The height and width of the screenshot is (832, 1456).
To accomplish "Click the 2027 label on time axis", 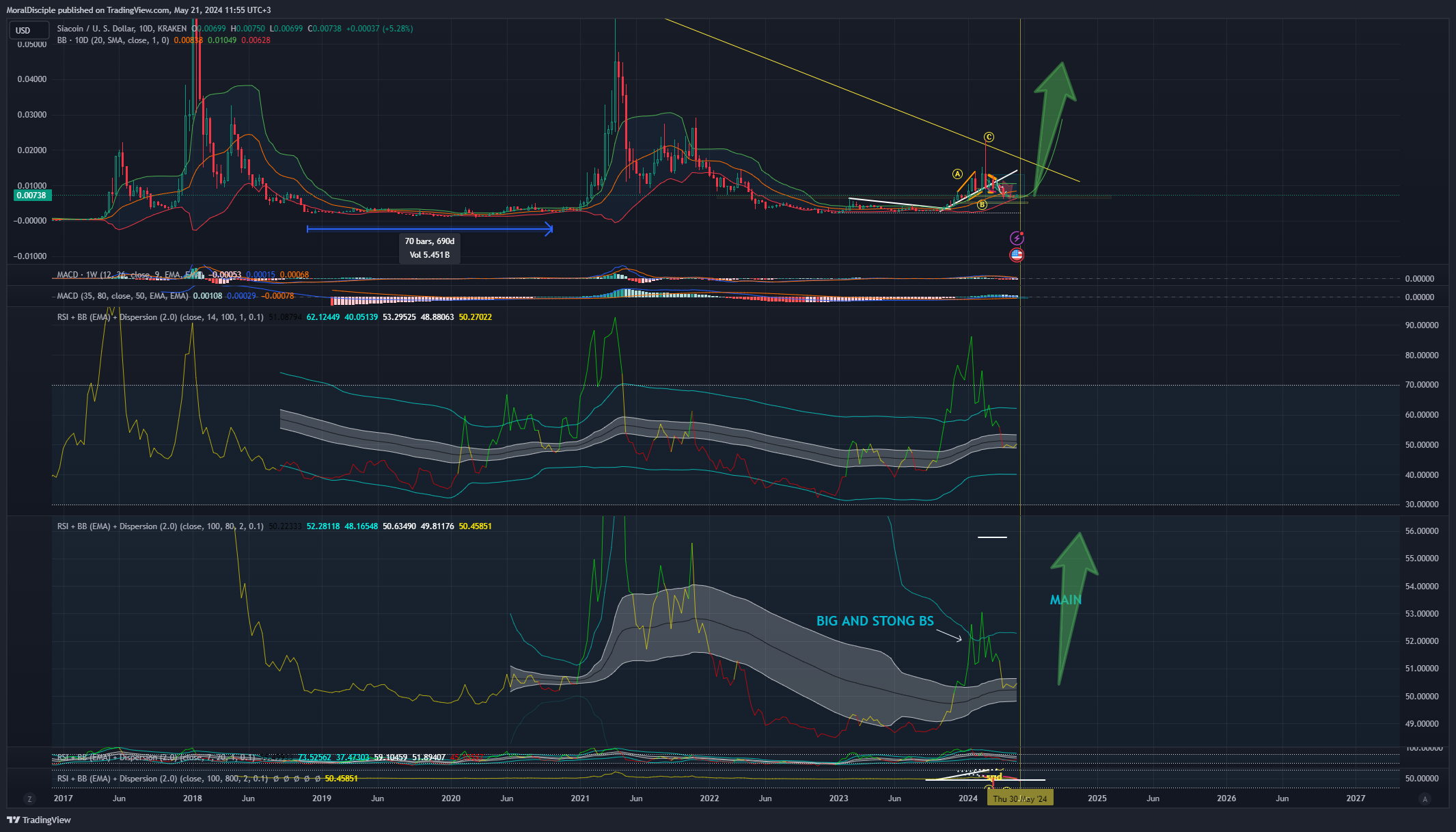I will click(1356, 799).
